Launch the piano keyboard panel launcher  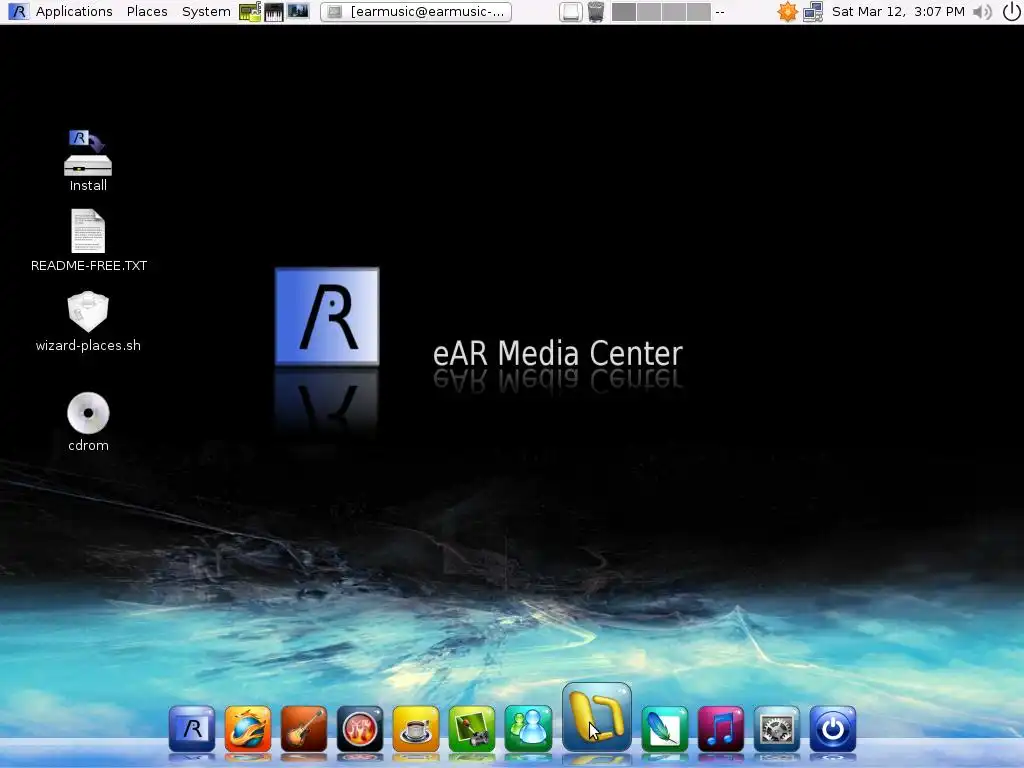click(274, 12)
